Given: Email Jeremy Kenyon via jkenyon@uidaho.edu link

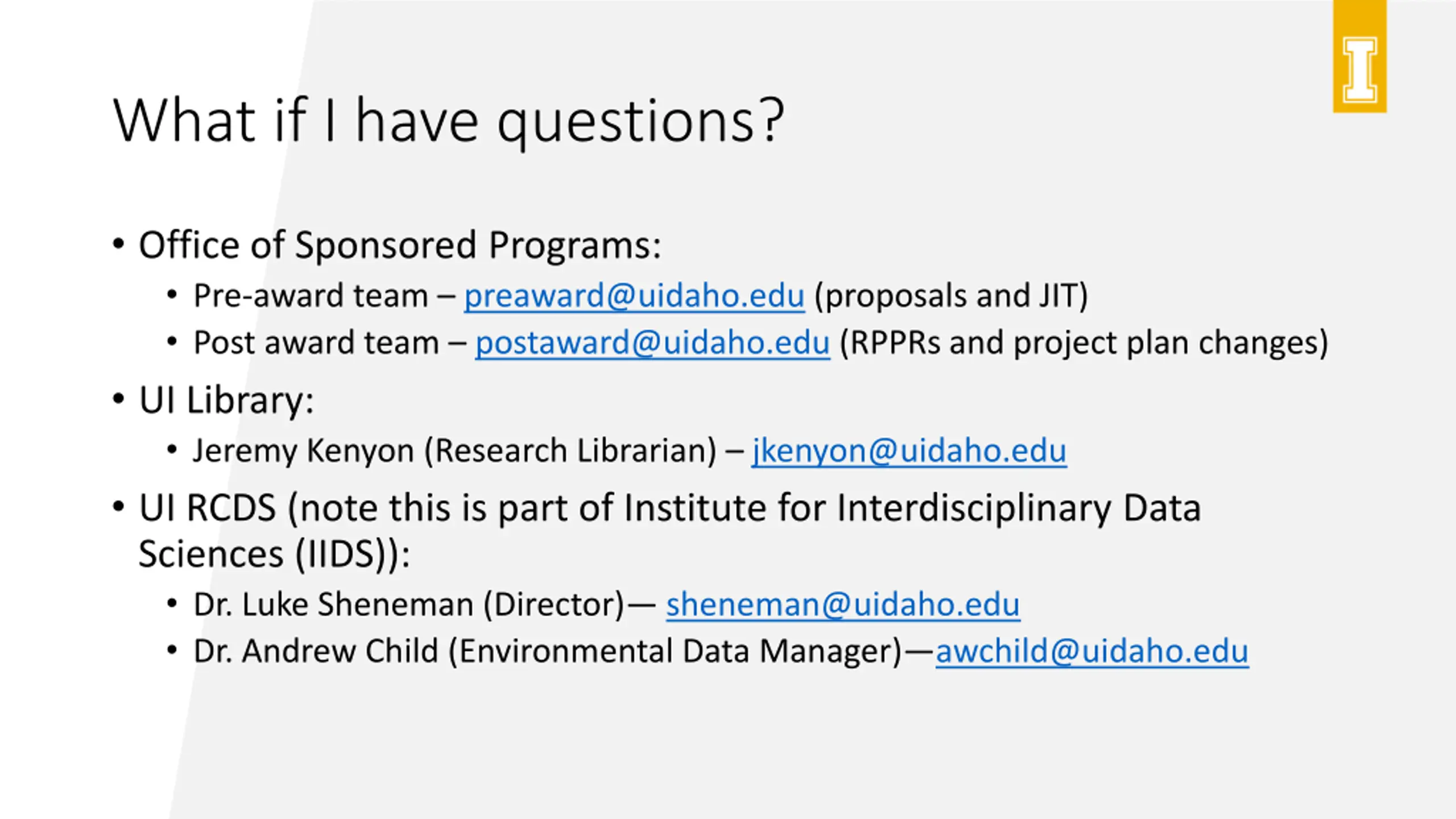Looking at the screenshot, I should pos(909,451).
